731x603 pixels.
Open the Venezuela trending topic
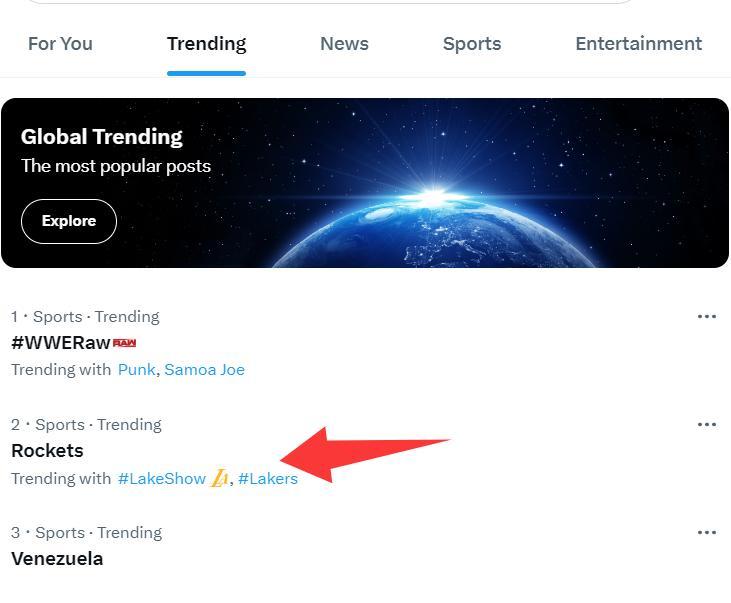[x=57, y=559]
